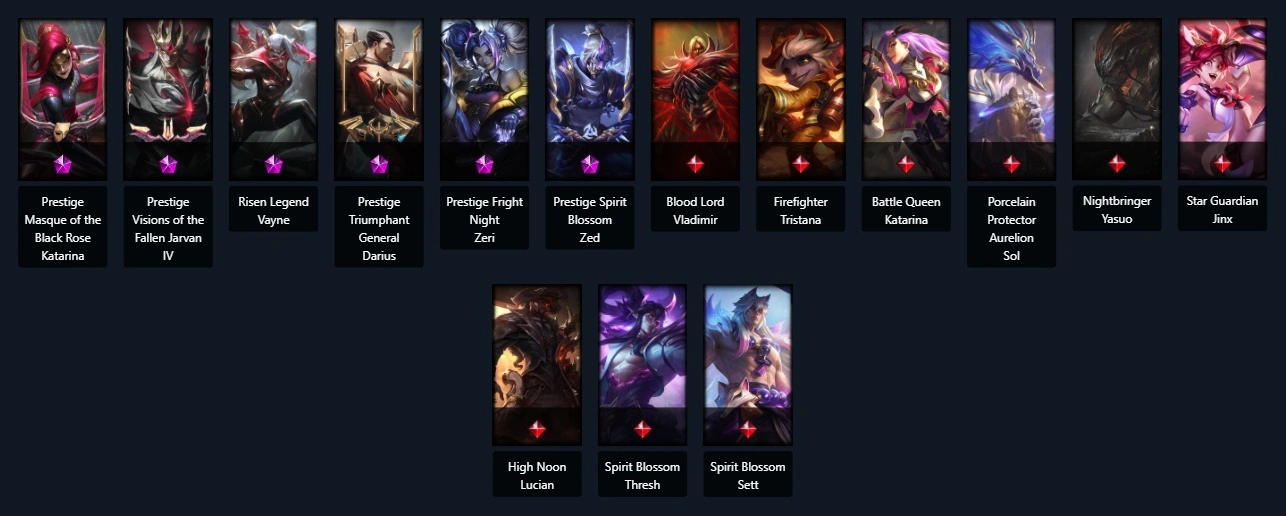Screen dimensions: 1286x516
Task: Click the High Noon Lucian name label
Action: [x=537, y=476]
